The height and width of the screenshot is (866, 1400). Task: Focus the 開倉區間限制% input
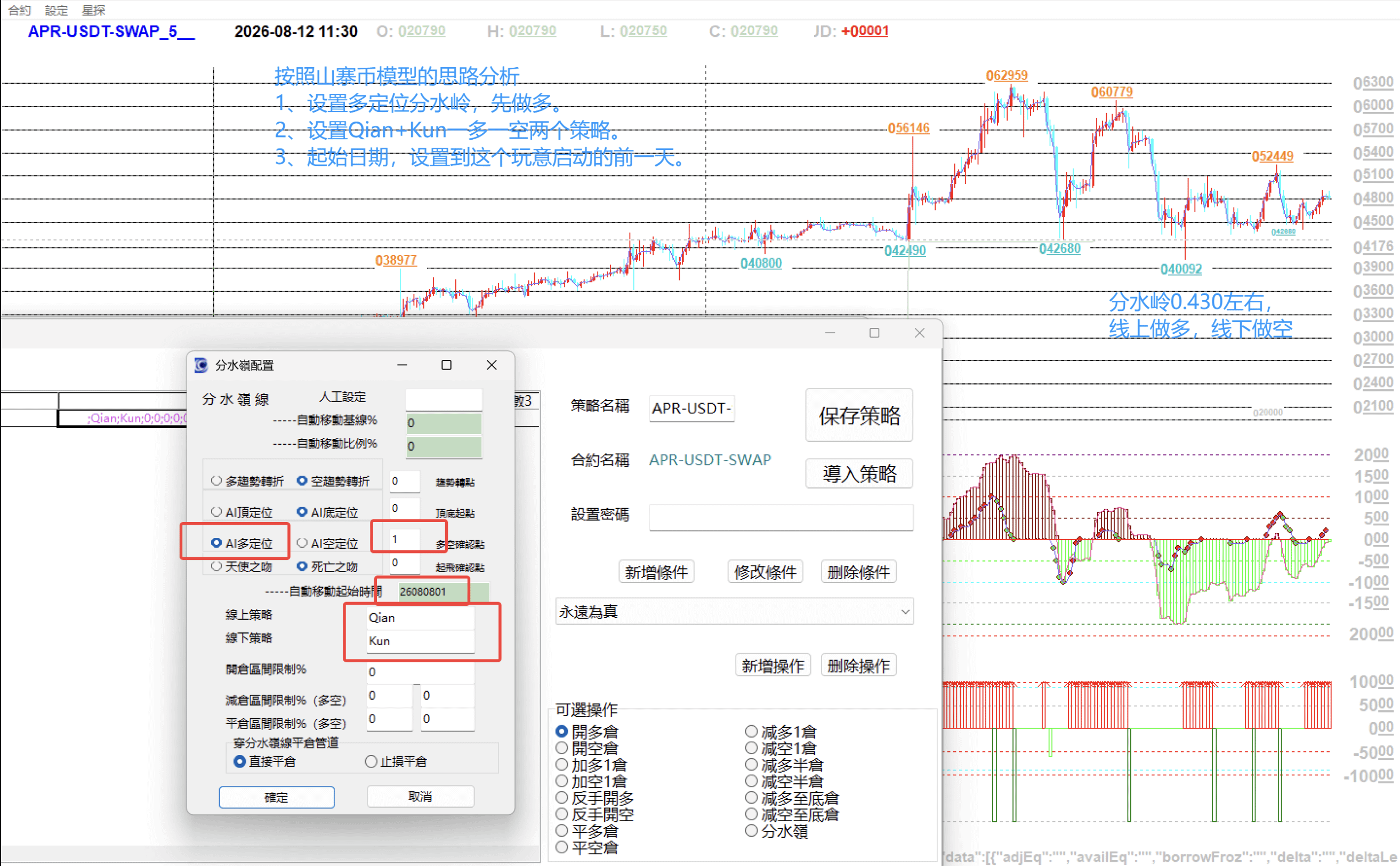420,672
